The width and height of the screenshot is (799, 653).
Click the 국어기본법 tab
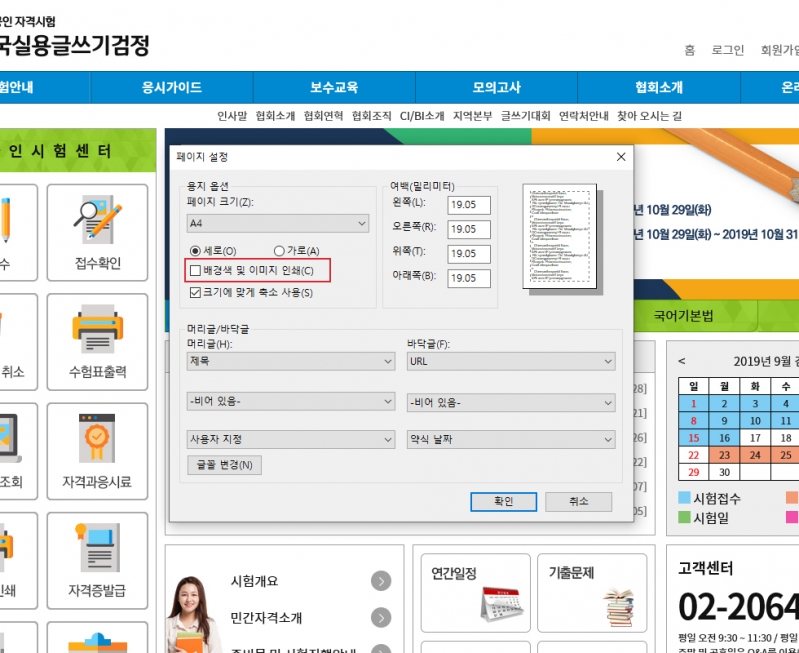(x=683, y=316)
